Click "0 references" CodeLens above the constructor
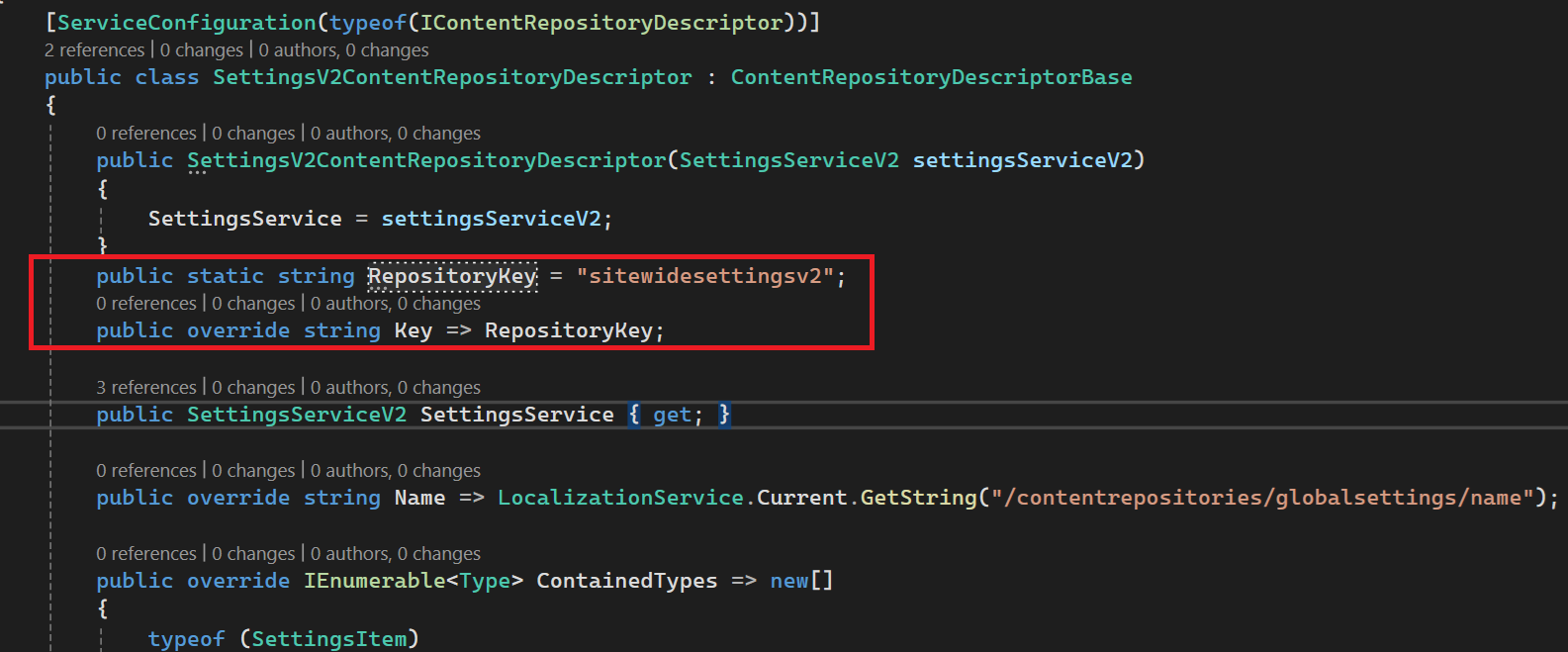Image resolution: width=1568 pixels, height=652 pixels. 146,134
